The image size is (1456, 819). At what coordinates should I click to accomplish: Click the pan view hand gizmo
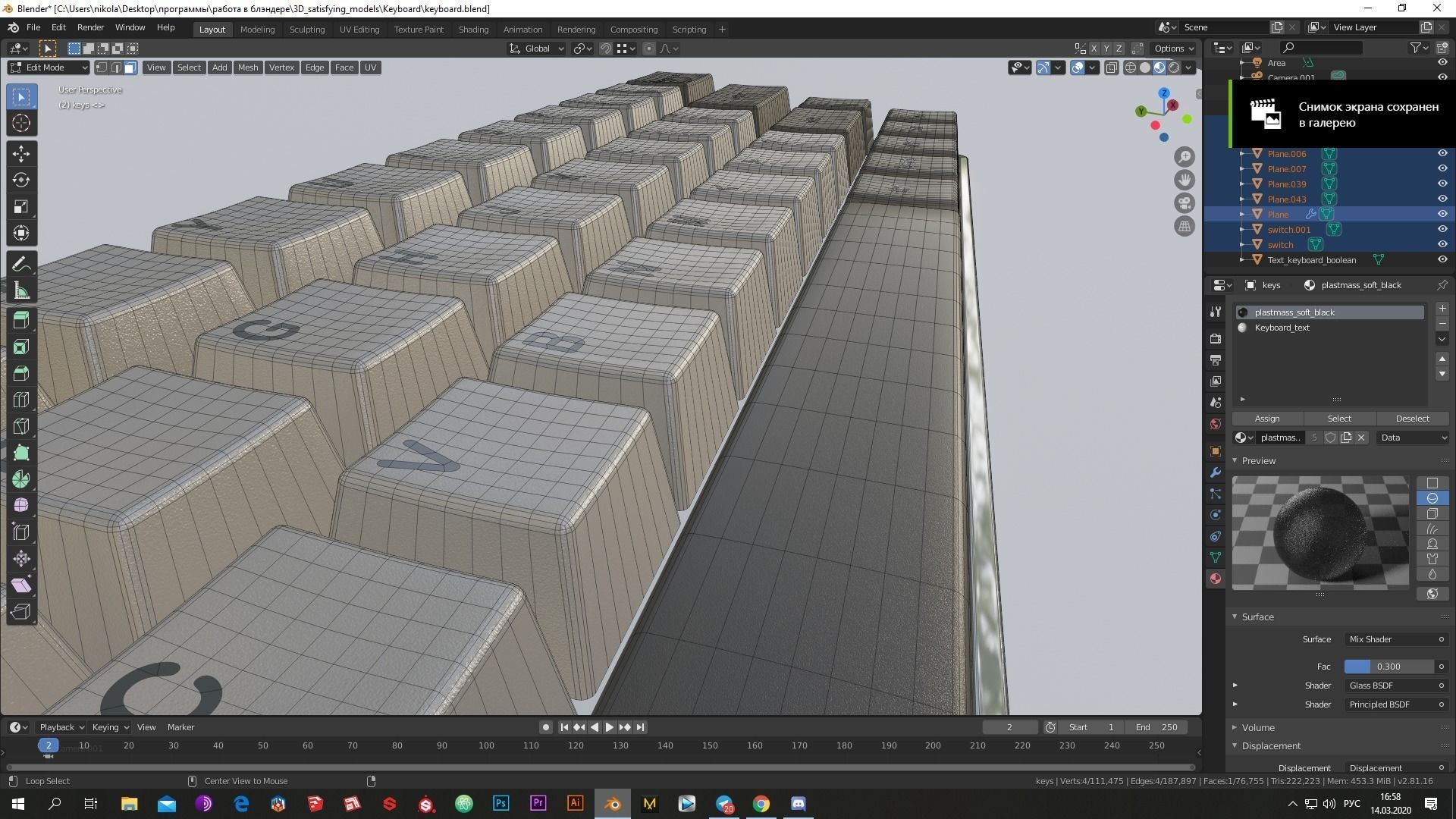[x=1185, y=180]
